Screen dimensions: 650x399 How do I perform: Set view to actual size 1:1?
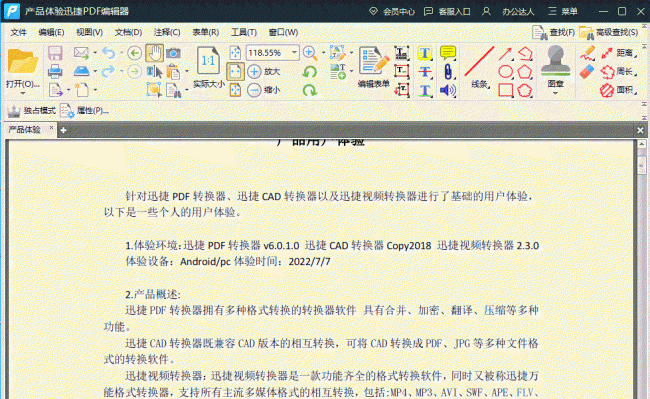tap(208, 61)
